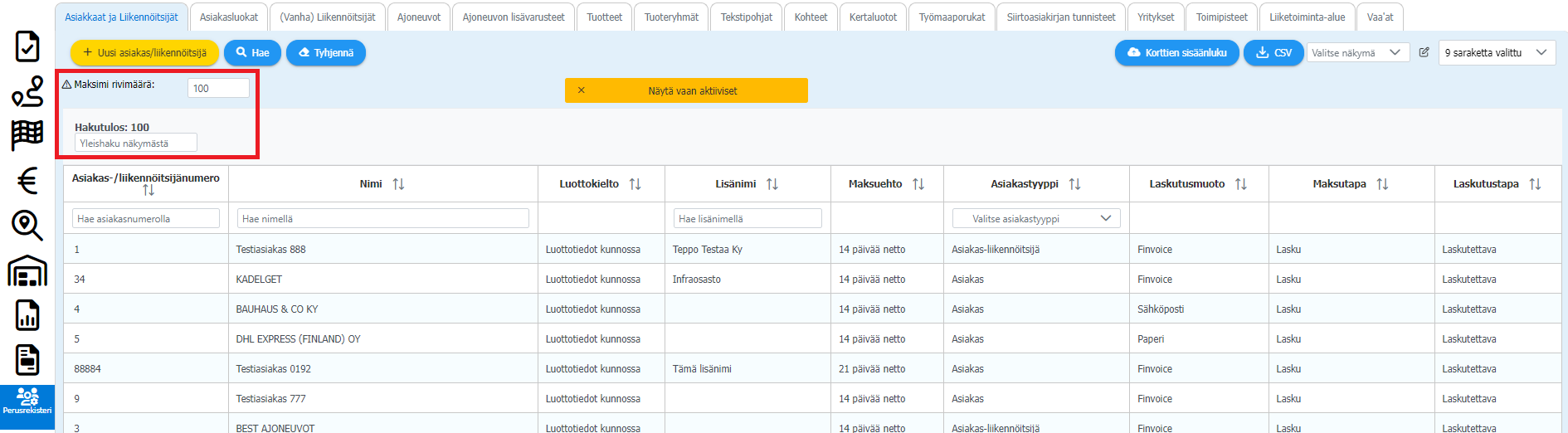1568x433 pixels.
Task: Dismiss the Näytä vaan aktiiviset filter
Action: 581,90
